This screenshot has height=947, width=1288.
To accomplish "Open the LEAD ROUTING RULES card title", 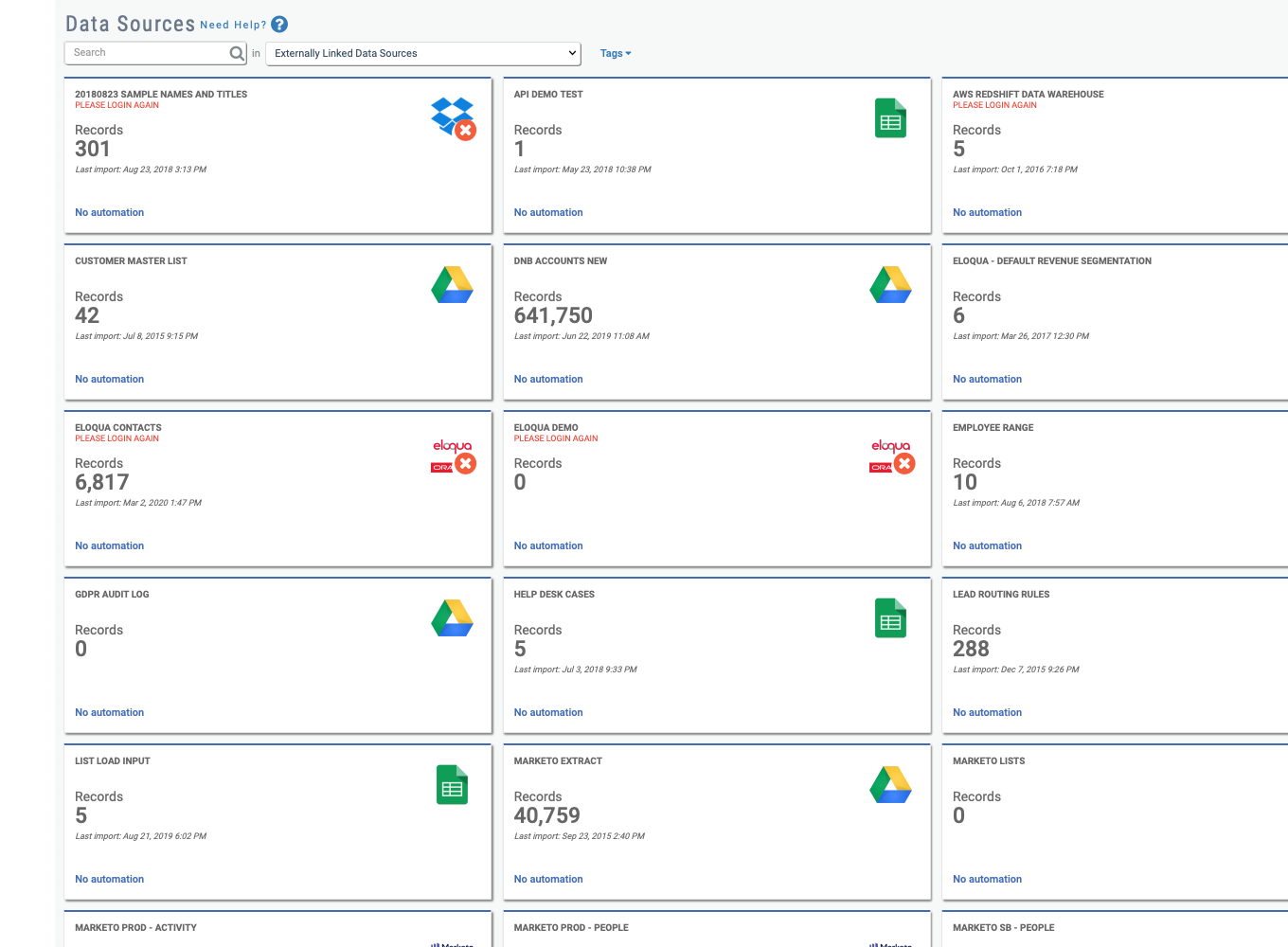I will click(x=1001, y=595).
